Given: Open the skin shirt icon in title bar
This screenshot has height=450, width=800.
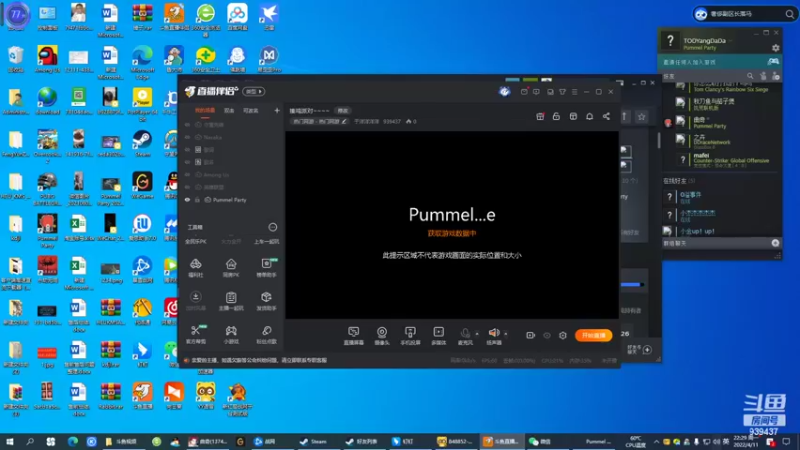Looking at the screenshot, I should click(562, 92).
